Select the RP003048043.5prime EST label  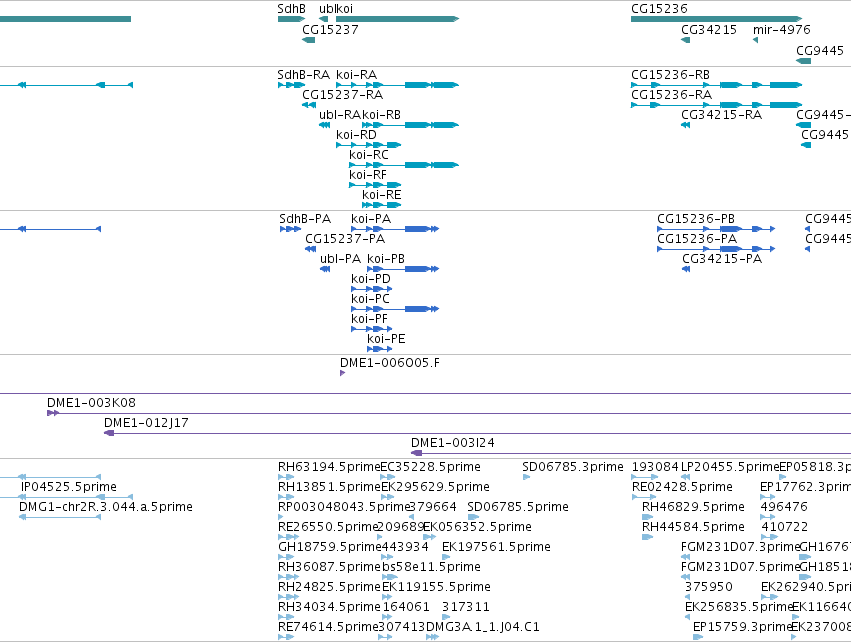coord(343,507)
